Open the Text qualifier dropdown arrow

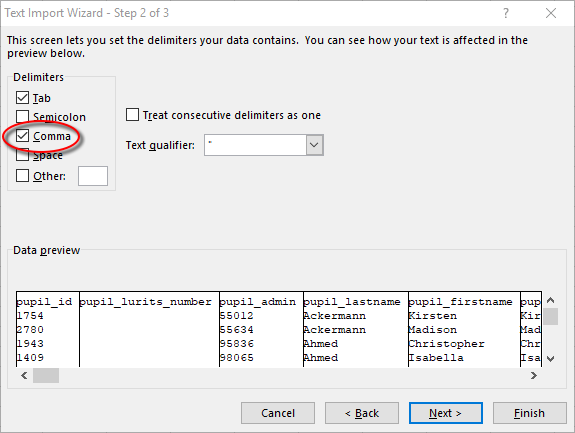[x=314, y=145]
